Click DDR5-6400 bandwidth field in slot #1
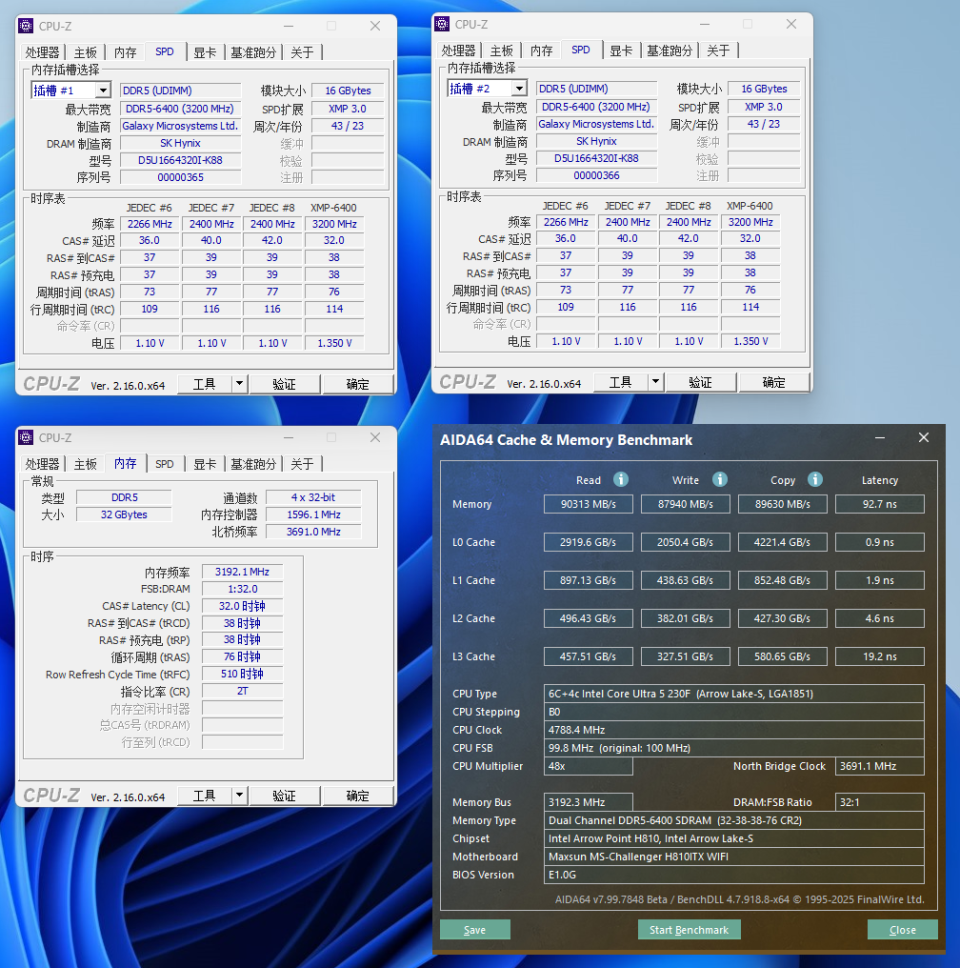Image resolution: width=960 pixels, height=968 pixels. (x=180, y=109)
